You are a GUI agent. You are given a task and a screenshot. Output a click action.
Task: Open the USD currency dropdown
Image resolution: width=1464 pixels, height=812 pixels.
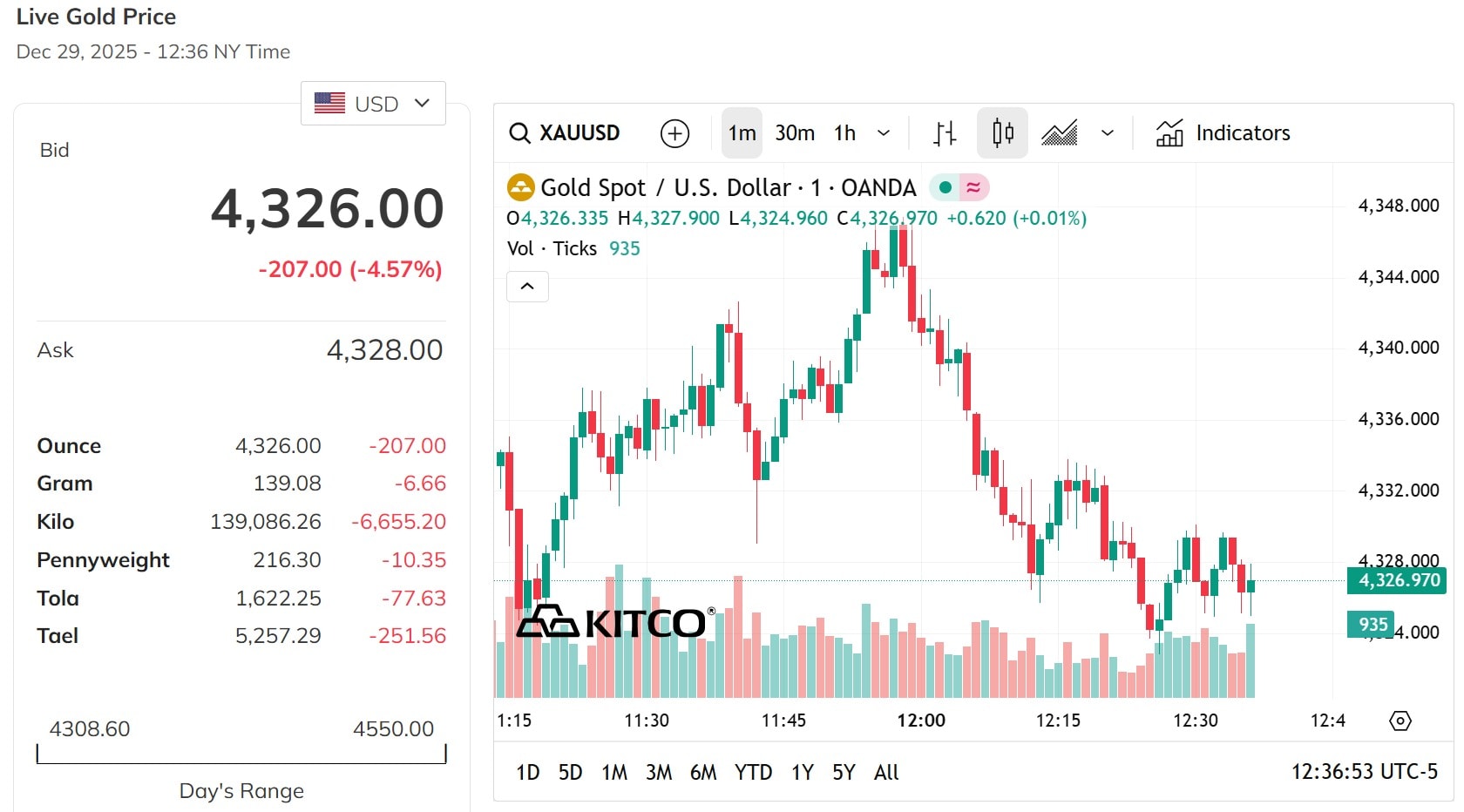coord(373,104)
